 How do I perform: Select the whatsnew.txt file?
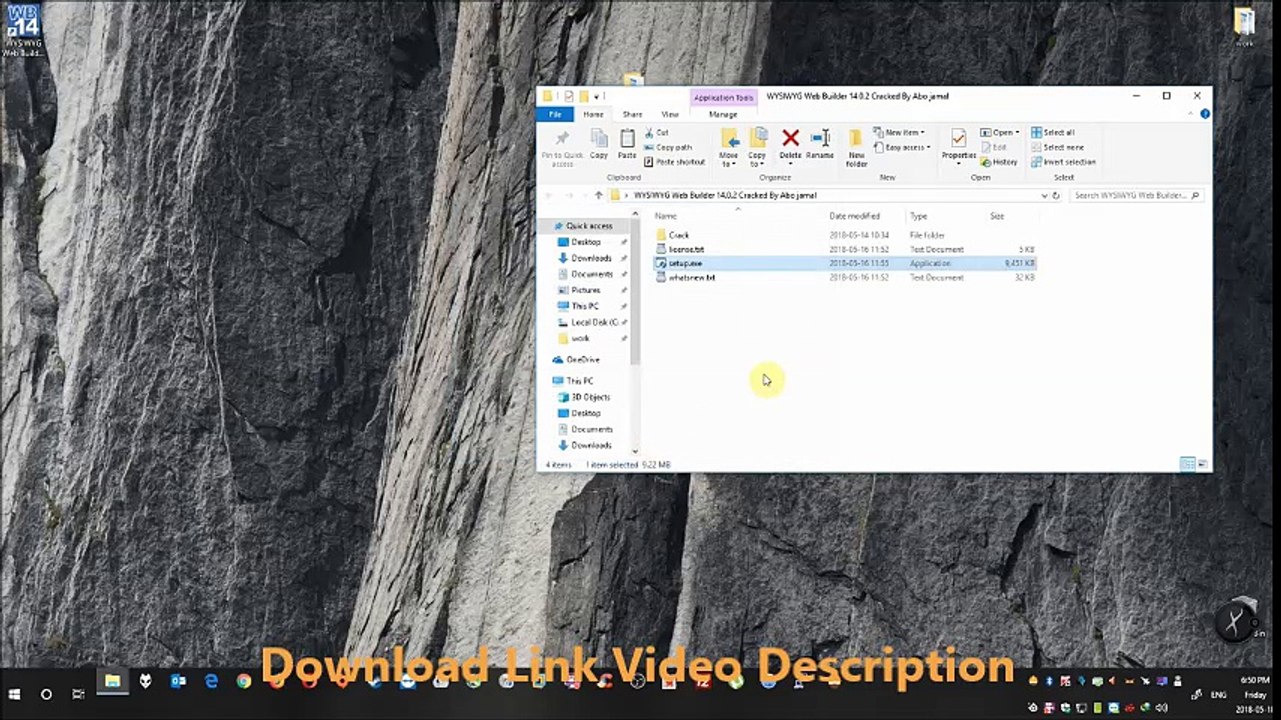point(691,277)
